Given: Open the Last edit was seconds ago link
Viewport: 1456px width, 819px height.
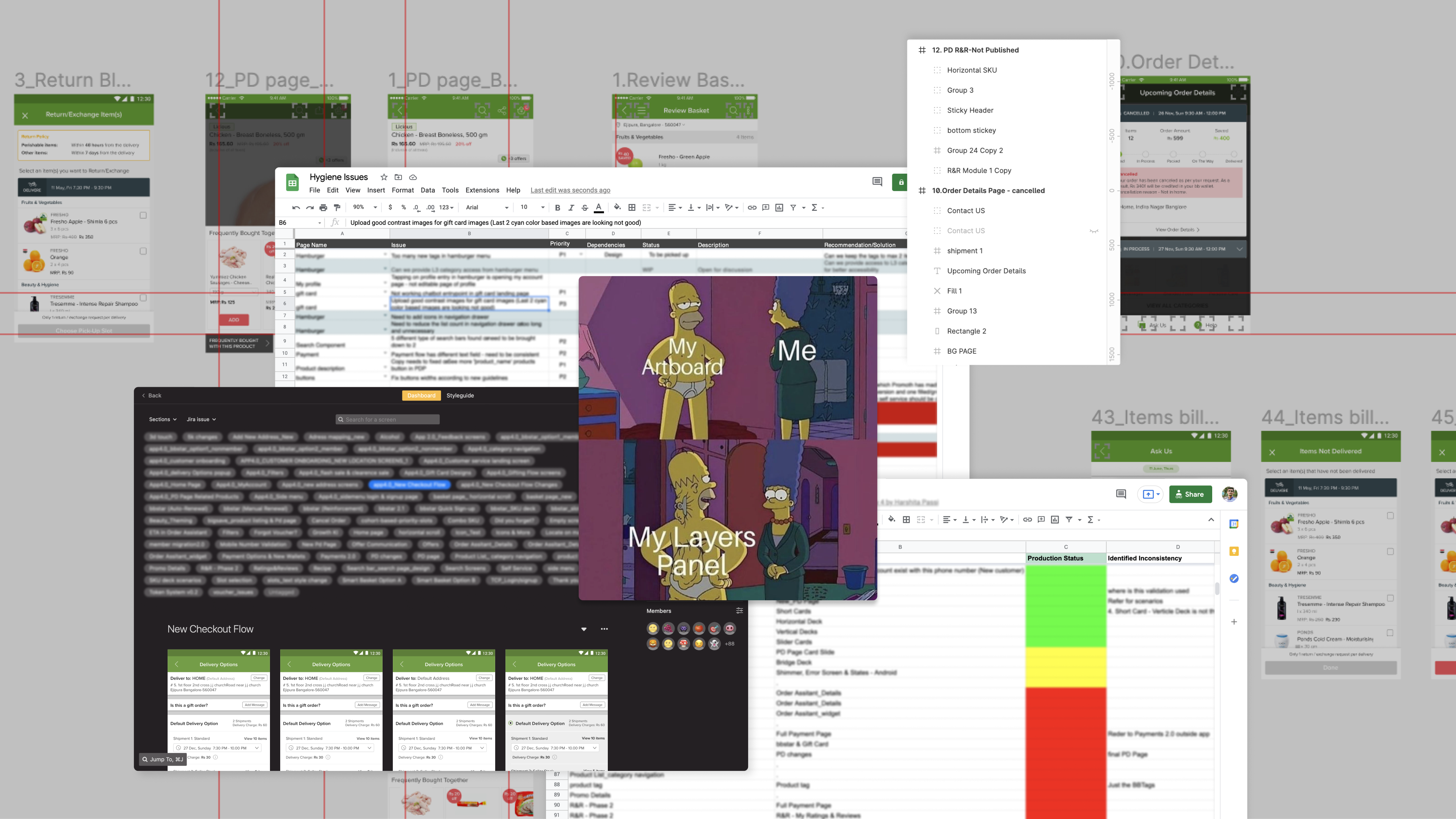Looking at the screenshot, I should (570, 190).
